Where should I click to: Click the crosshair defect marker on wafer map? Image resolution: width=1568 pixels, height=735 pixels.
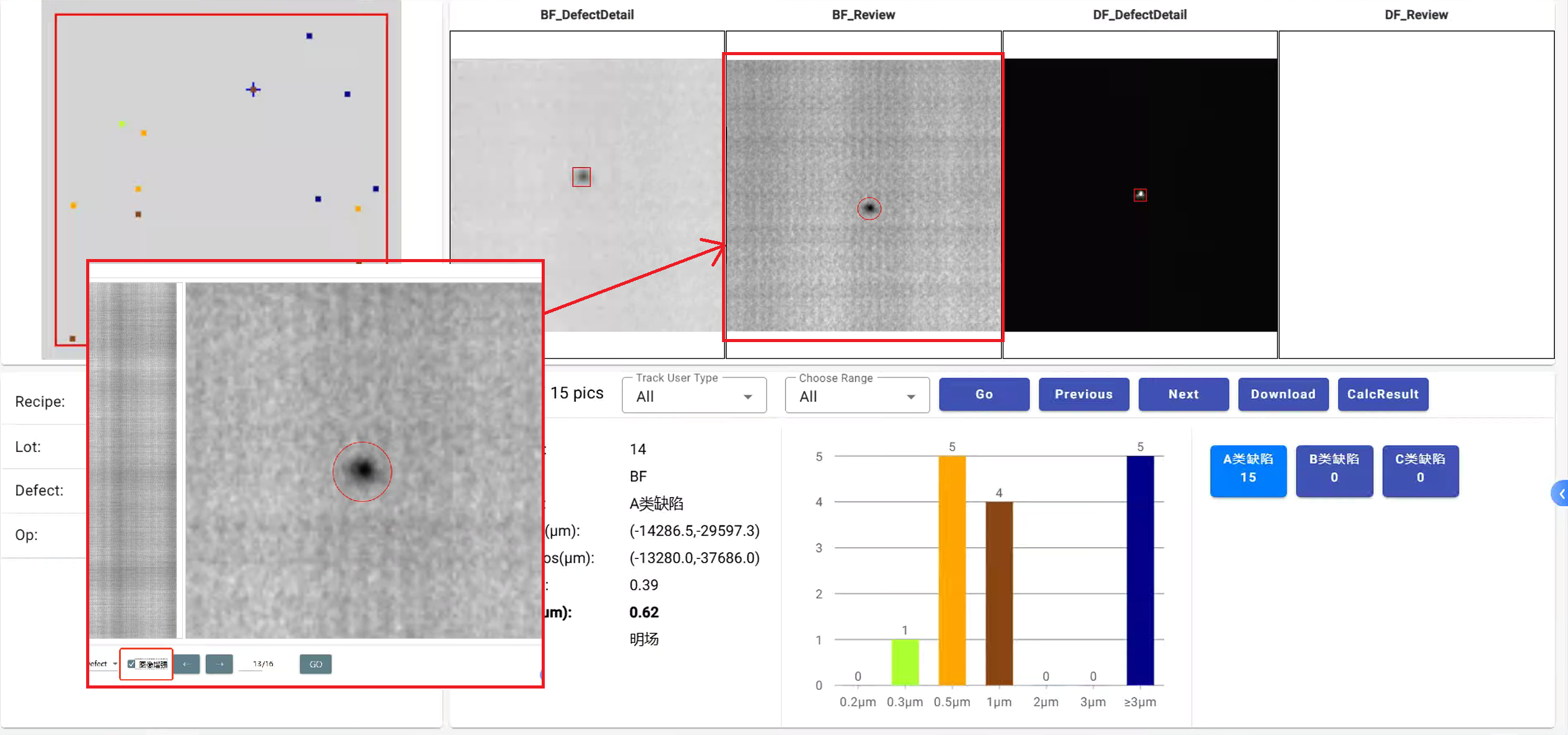(253, 90)
